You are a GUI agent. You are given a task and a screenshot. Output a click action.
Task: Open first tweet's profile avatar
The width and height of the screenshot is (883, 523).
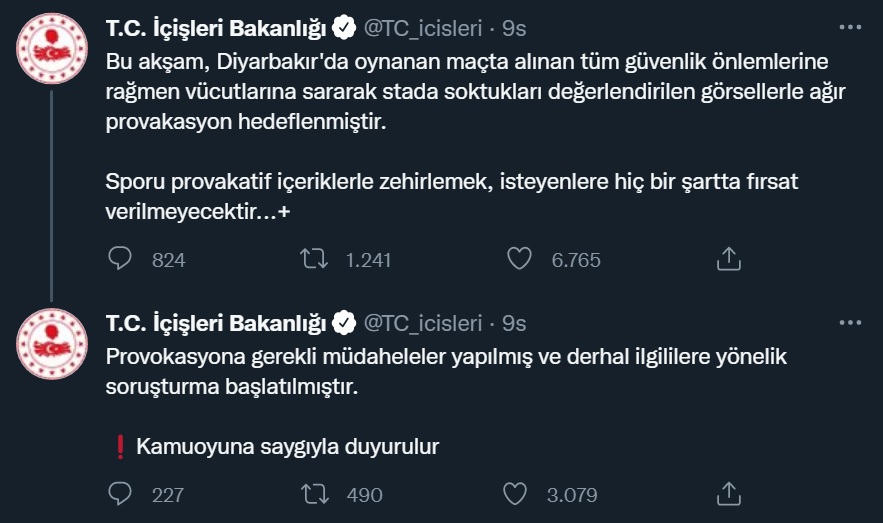[x=52, y=49]
